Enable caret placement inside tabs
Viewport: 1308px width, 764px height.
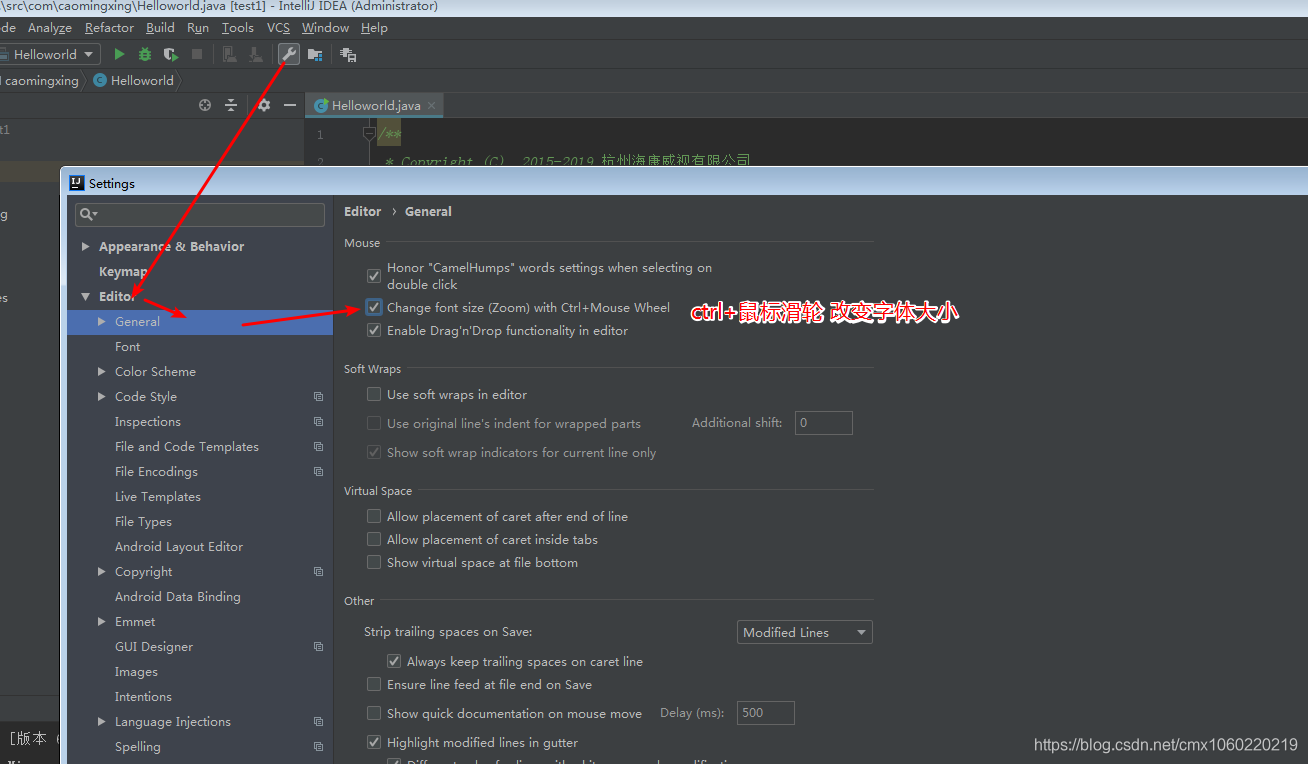(374, 540)
